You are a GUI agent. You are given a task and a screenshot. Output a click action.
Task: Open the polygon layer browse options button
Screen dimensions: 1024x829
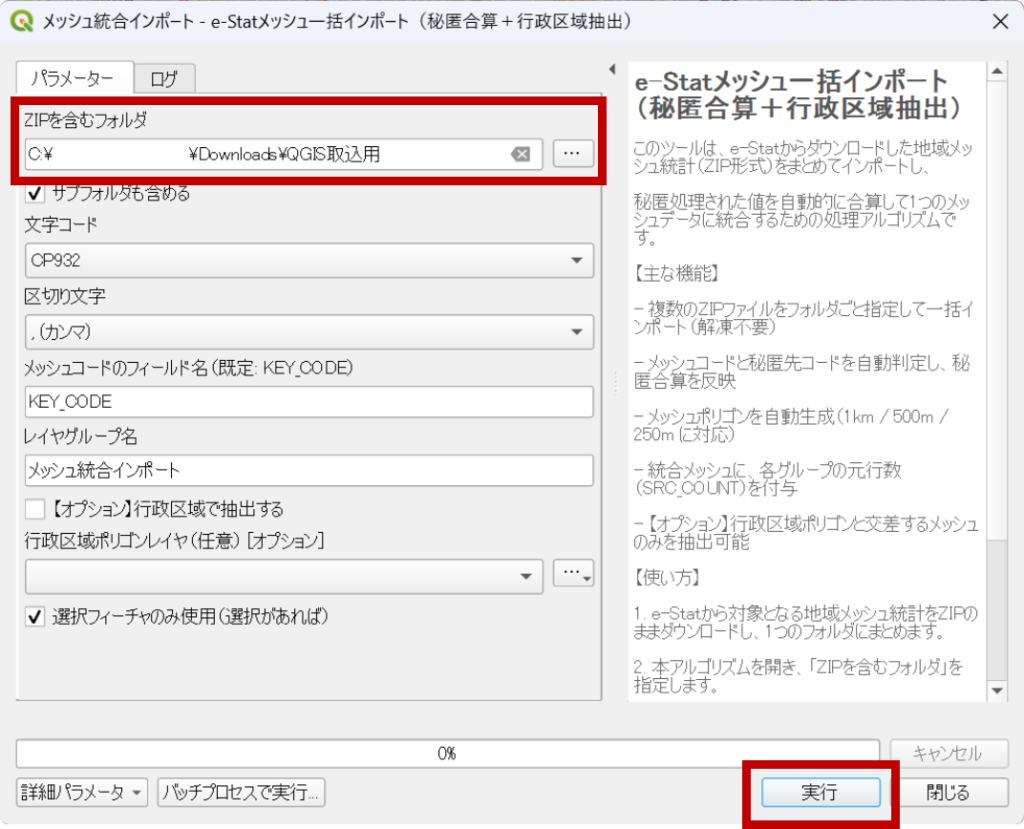(573, 574)
